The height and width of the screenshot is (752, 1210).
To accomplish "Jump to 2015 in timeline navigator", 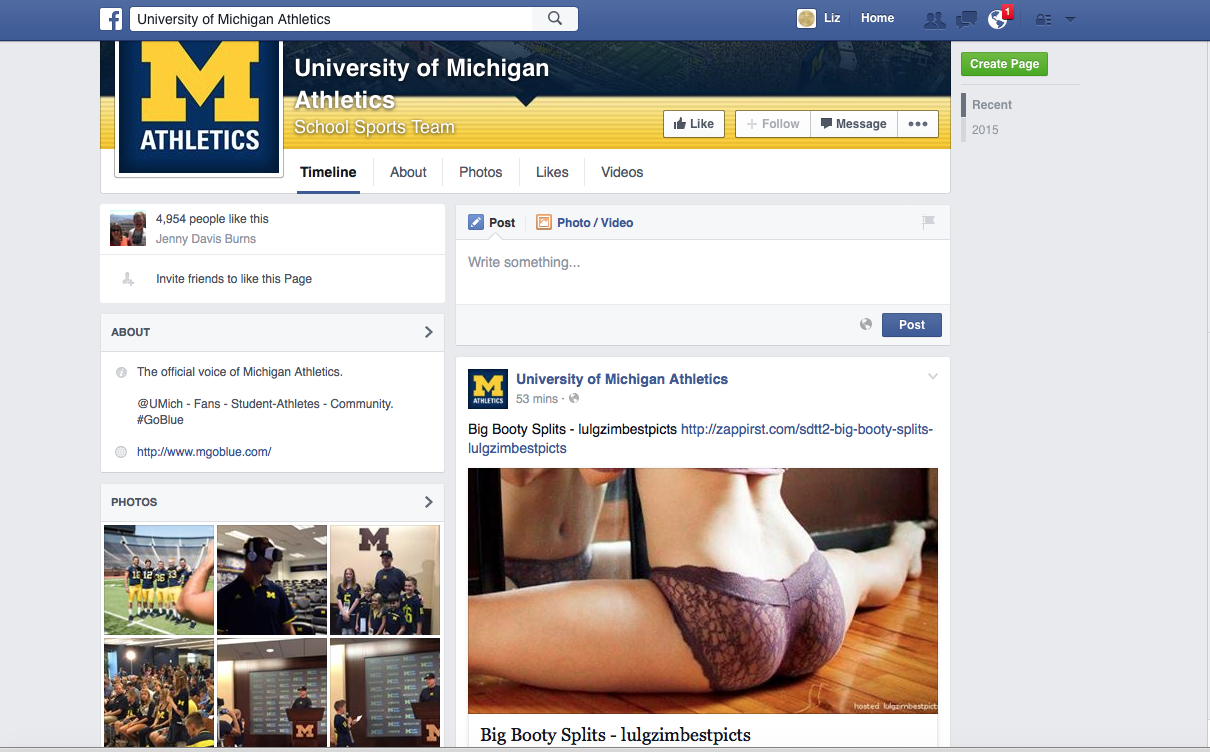I will (x=985, y=130).
